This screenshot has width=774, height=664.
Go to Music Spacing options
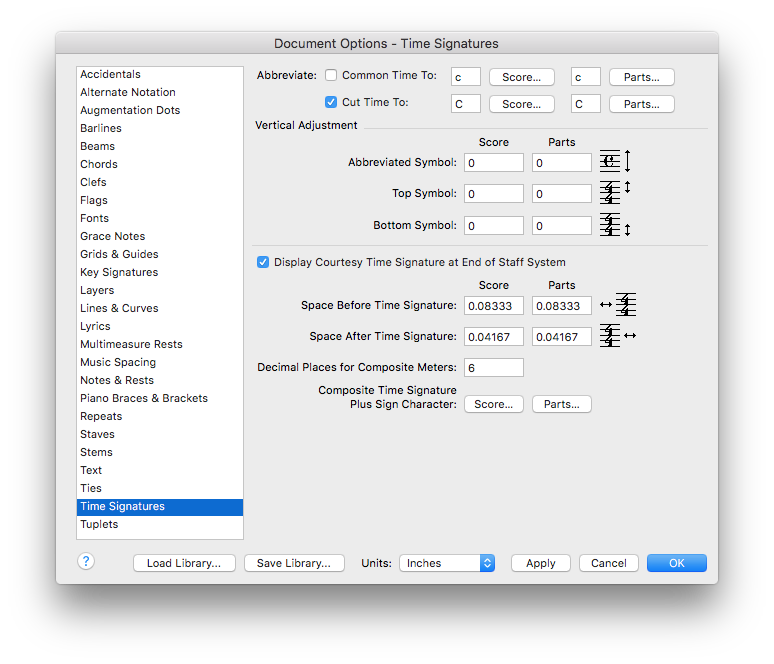coord(160,362)
